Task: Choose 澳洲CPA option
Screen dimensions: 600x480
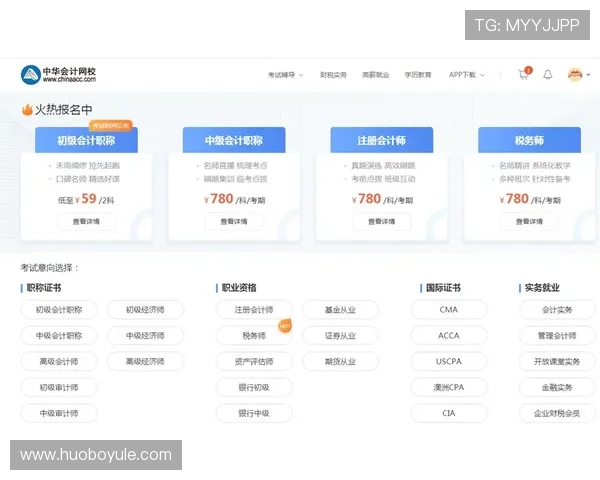Action: [x=449, y=387]
